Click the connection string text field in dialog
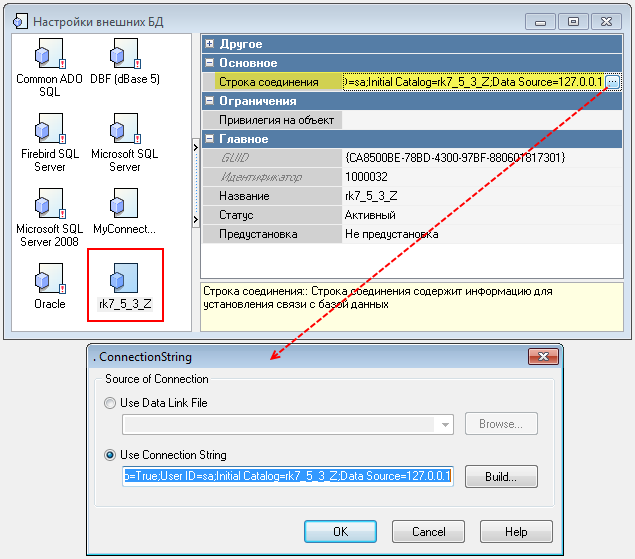Image resolution: width=635 pixels, height=559 pixels. point(288,477)
